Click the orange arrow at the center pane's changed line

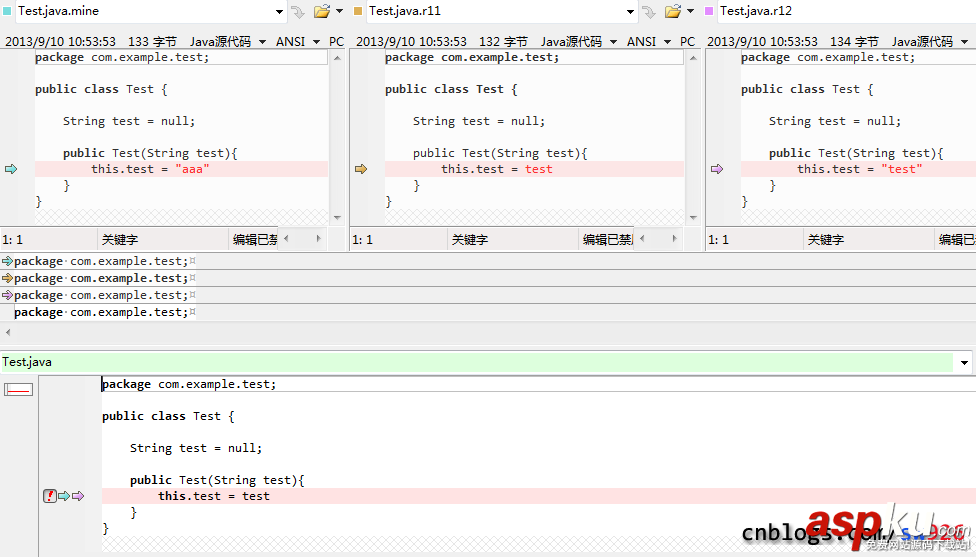pos(361,169)
